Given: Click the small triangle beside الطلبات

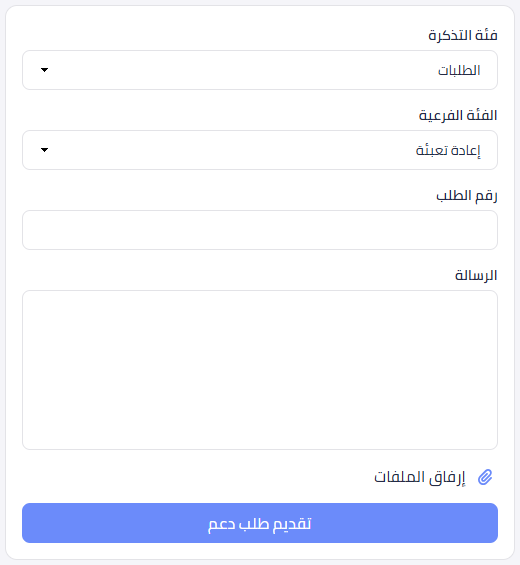Looking at the screenshot, I should (x=44, y=70).
